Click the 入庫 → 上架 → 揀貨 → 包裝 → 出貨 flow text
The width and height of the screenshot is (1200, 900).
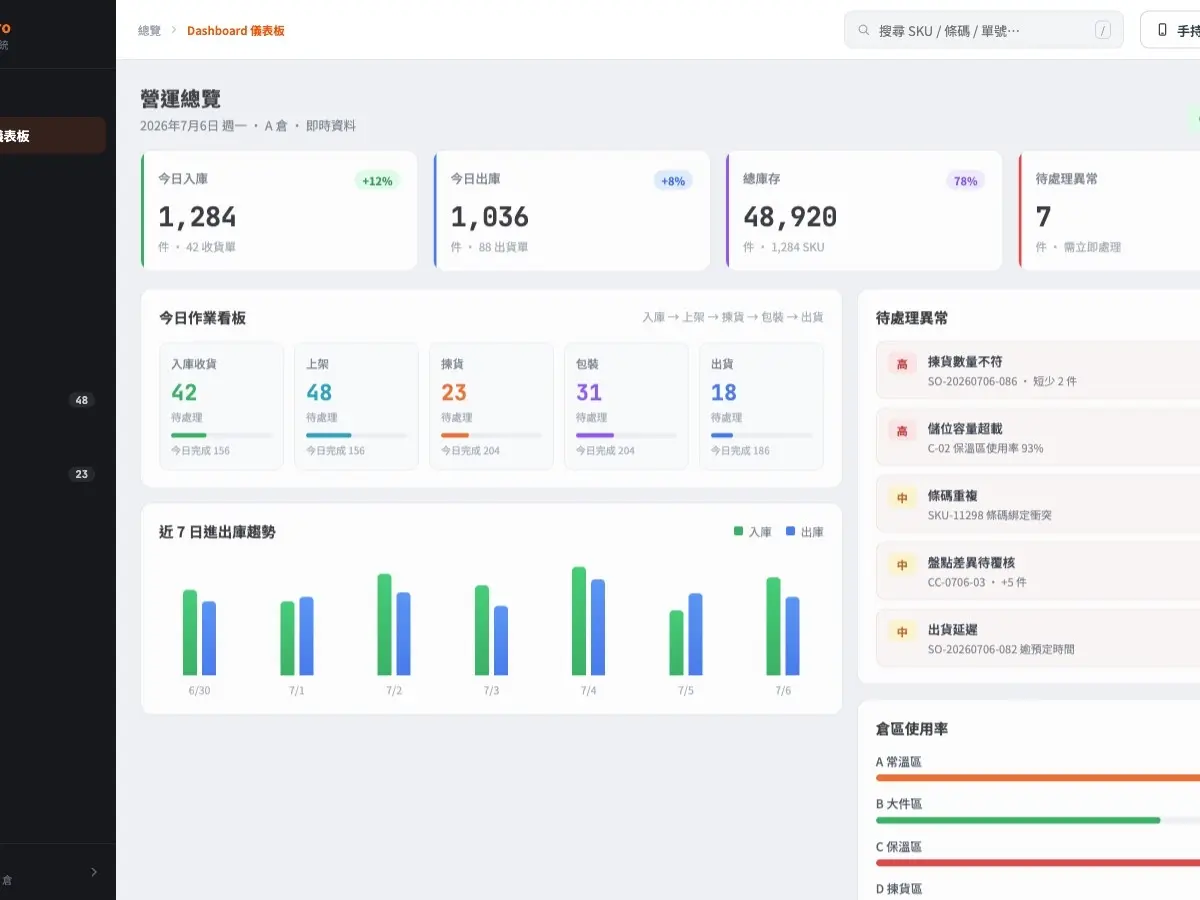pos(733,317)
